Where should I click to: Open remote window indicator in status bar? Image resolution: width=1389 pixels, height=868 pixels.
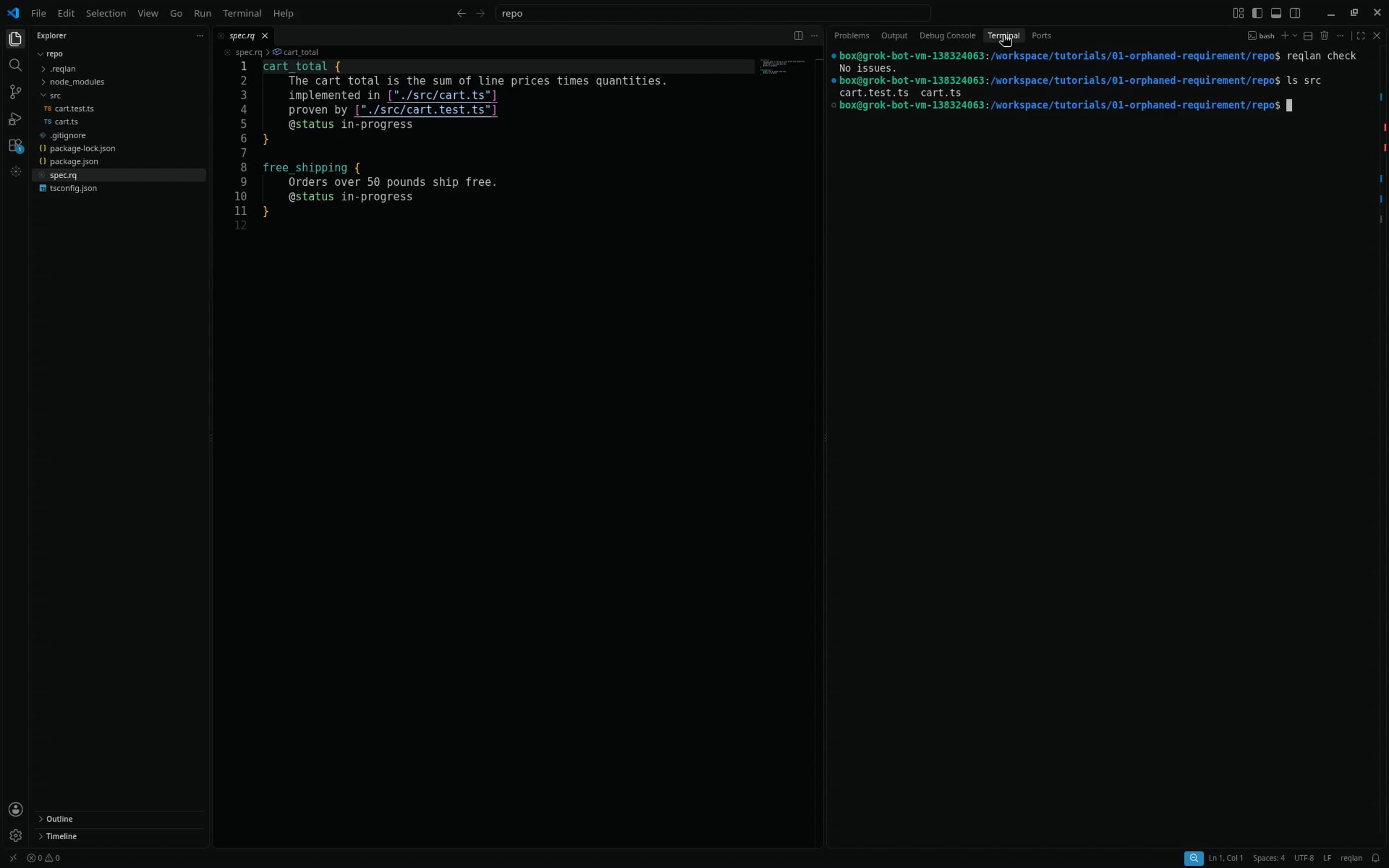coord(13,858)
